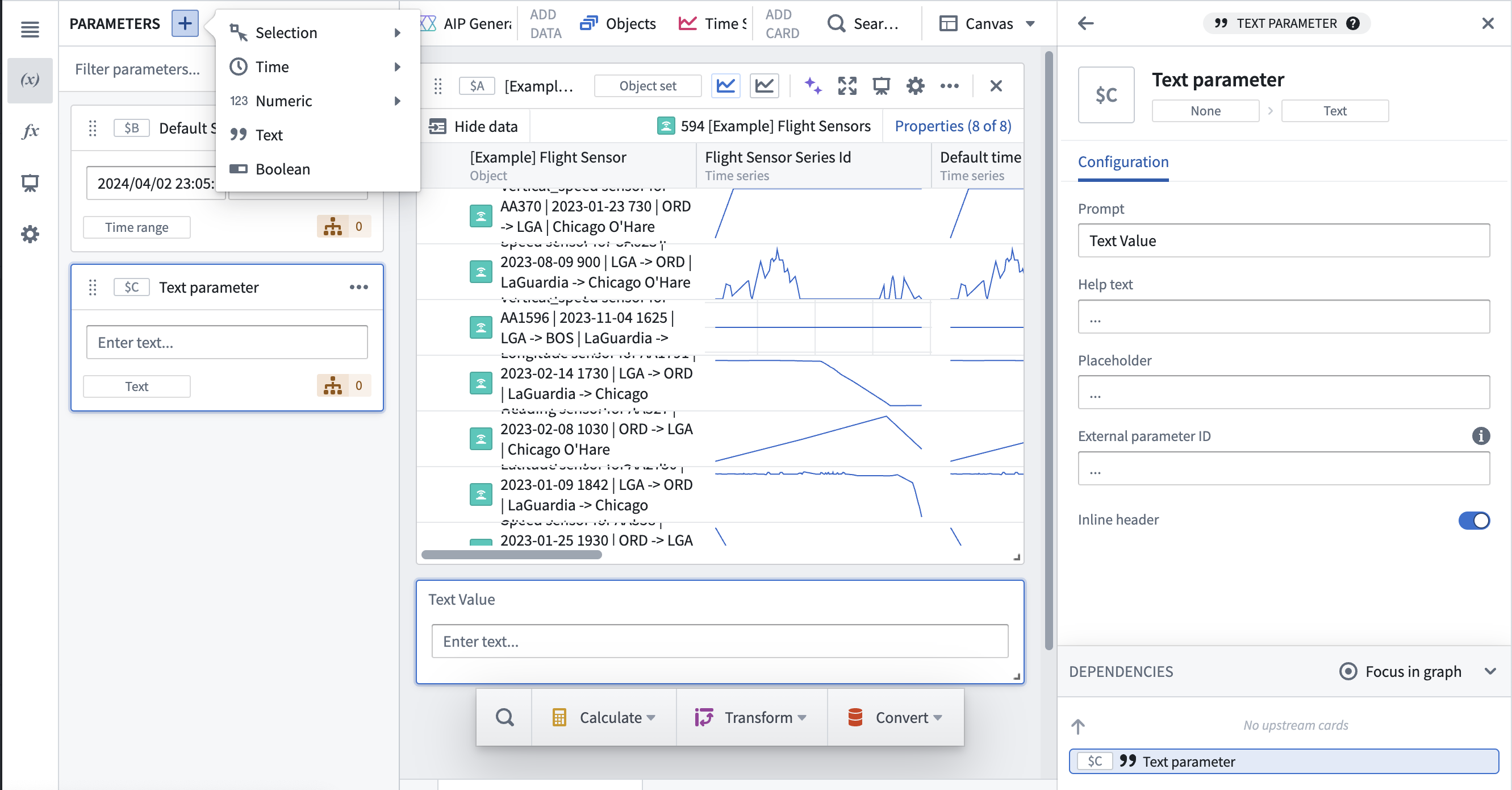Viewport: 1512px width, 790px height.
Task: Open search in bottom action toolbar
Action: click(504, 717)
